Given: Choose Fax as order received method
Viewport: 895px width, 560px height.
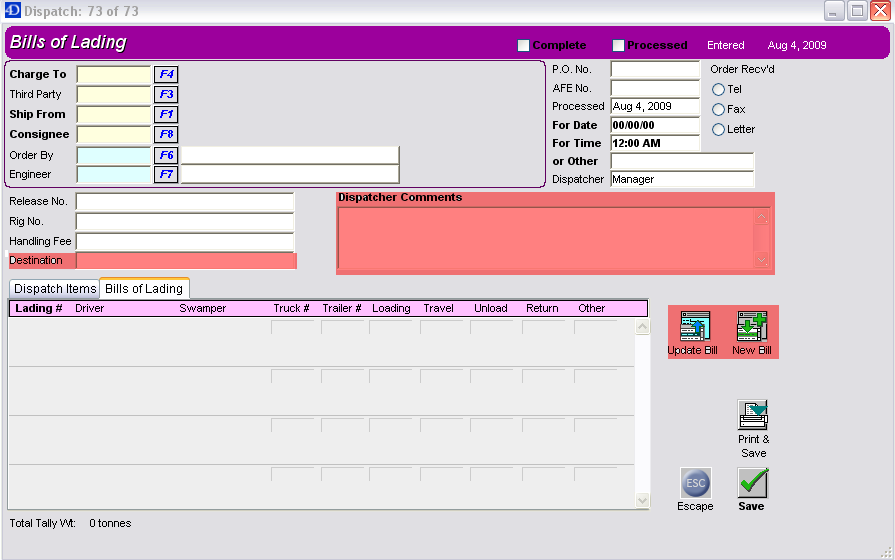Looking at the screenshot, I should pos(718,110).
